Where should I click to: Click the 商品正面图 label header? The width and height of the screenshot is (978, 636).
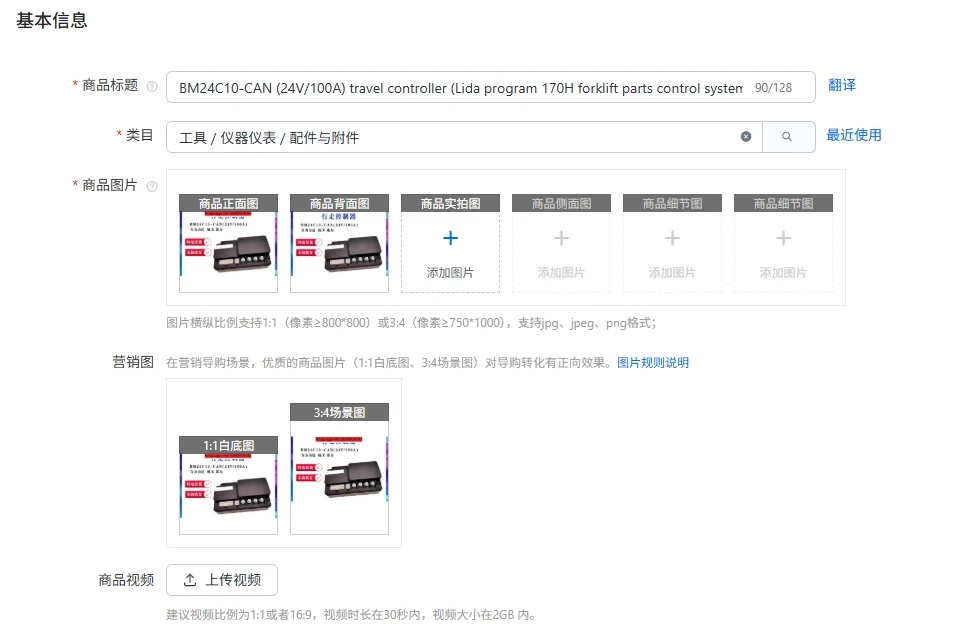pos(228,203)
